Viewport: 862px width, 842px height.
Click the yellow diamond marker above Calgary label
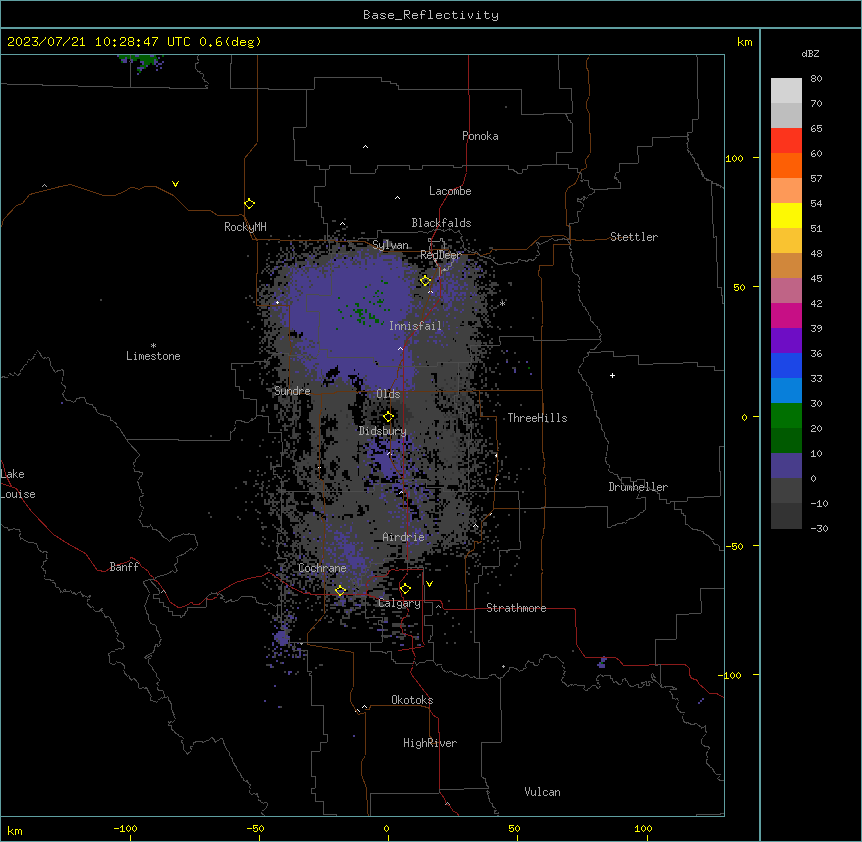(405, 589)
